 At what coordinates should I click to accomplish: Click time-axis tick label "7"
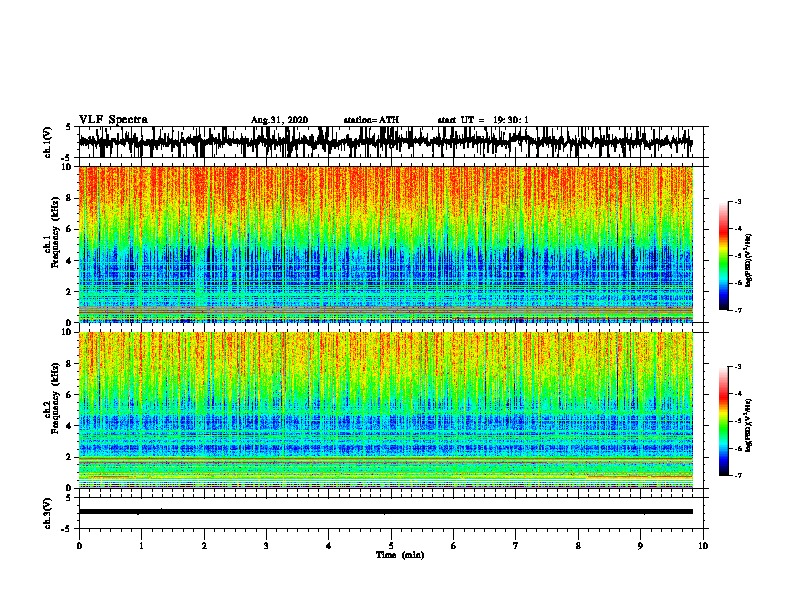pos(516,546)
